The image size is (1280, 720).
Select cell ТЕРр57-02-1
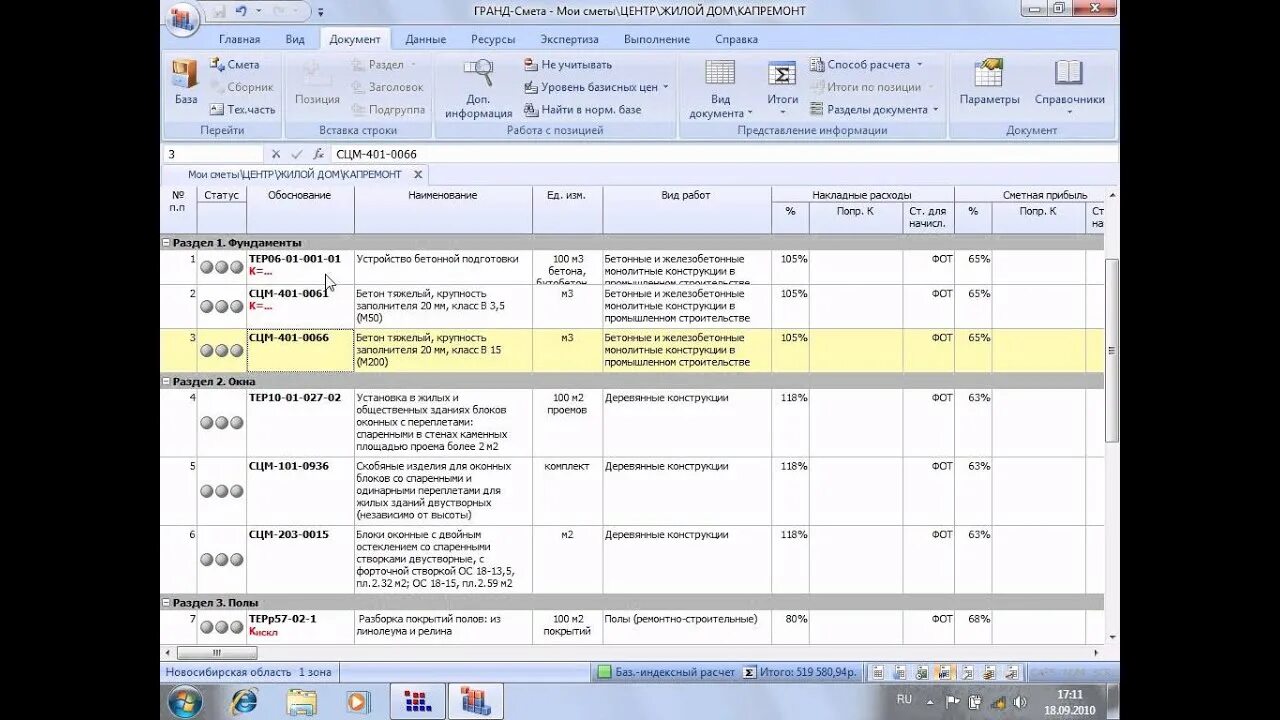[x=300, y=625]
